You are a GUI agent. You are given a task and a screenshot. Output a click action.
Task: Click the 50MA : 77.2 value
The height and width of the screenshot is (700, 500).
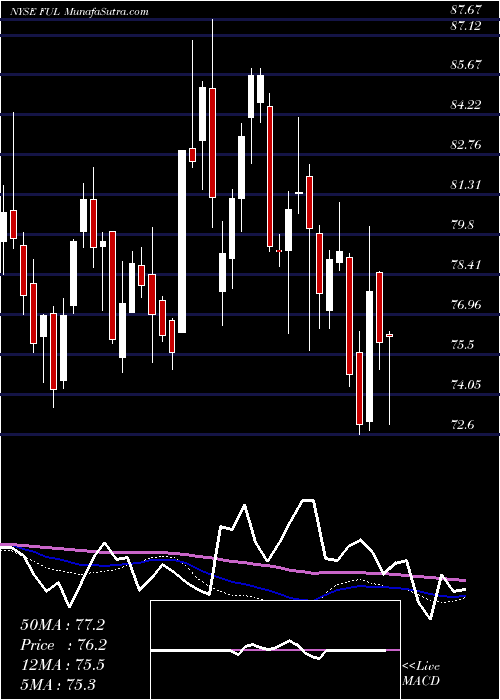click(62, 625)
